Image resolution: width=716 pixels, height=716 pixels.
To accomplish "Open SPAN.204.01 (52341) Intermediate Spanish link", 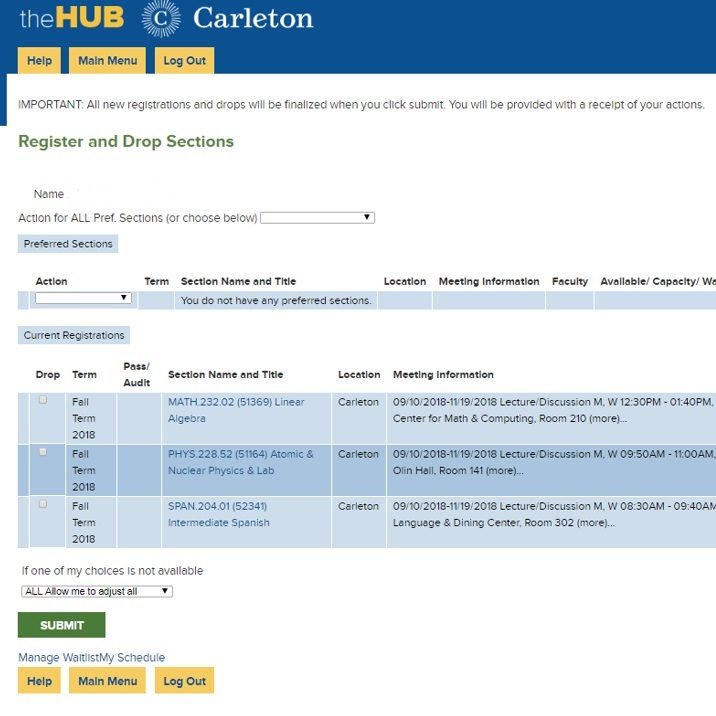I will click(x=219, y=514).
